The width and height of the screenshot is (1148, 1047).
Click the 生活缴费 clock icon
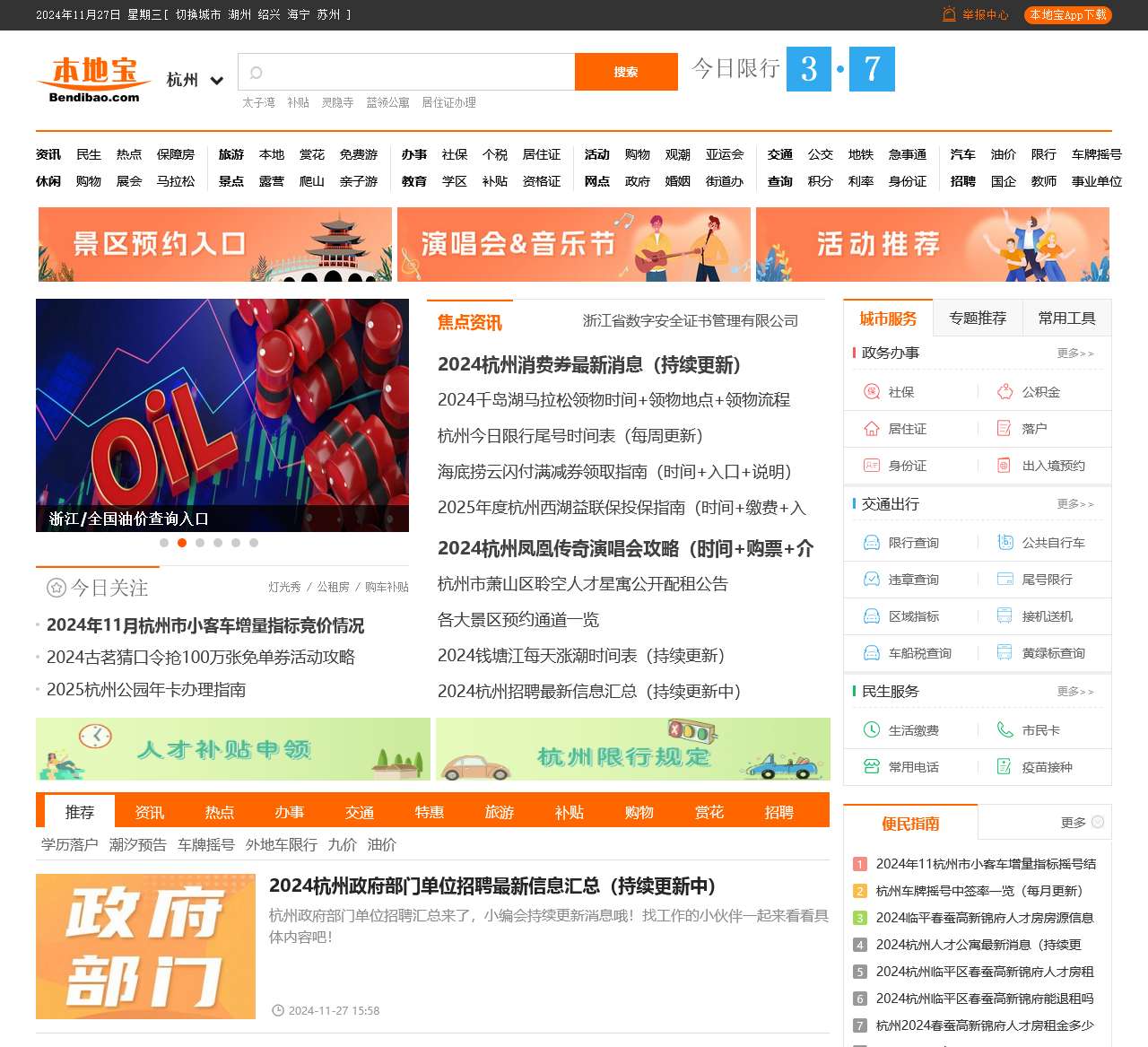[870, 729]
